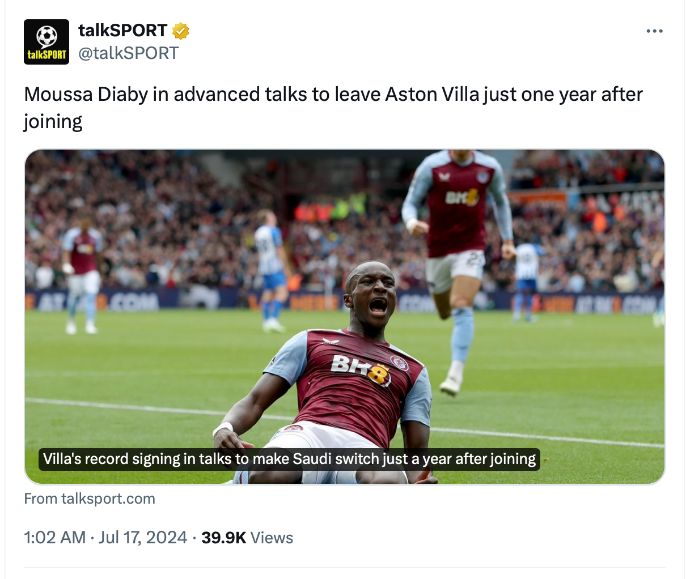The height and width of the screenshot is (579, 686).
Task: Click the talkSPORT profile avatar
Action: coord(46,42)
